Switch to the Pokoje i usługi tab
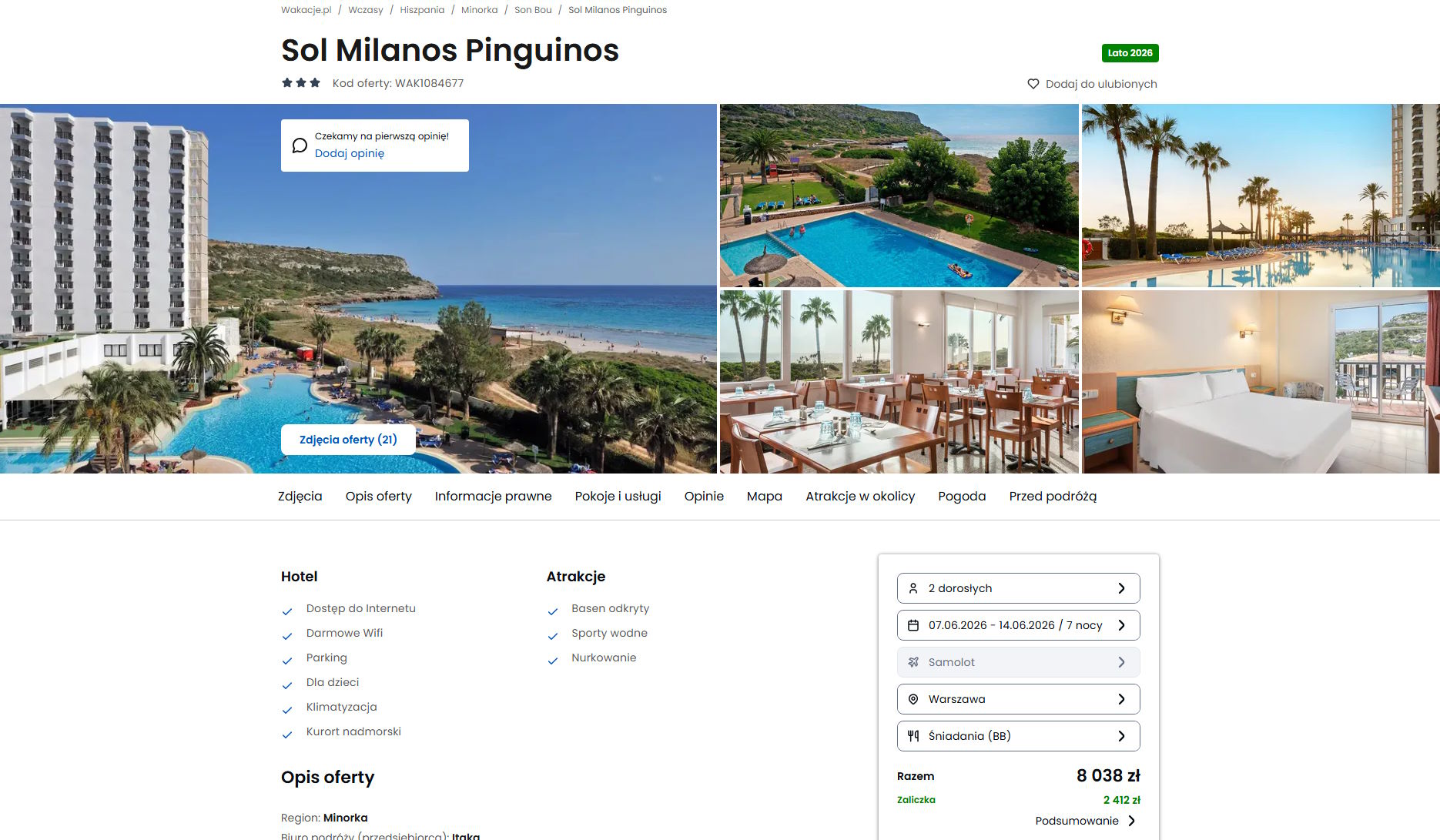 (x=618, y=497)
